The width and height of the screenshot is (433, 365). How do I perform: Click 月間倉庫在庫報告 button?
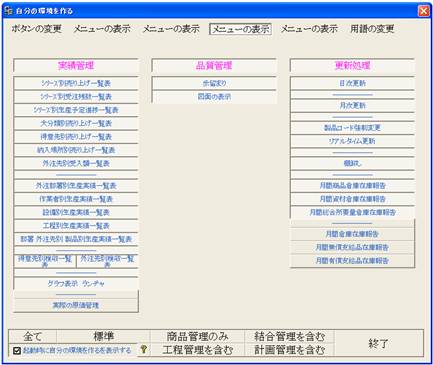coord(352,234)
